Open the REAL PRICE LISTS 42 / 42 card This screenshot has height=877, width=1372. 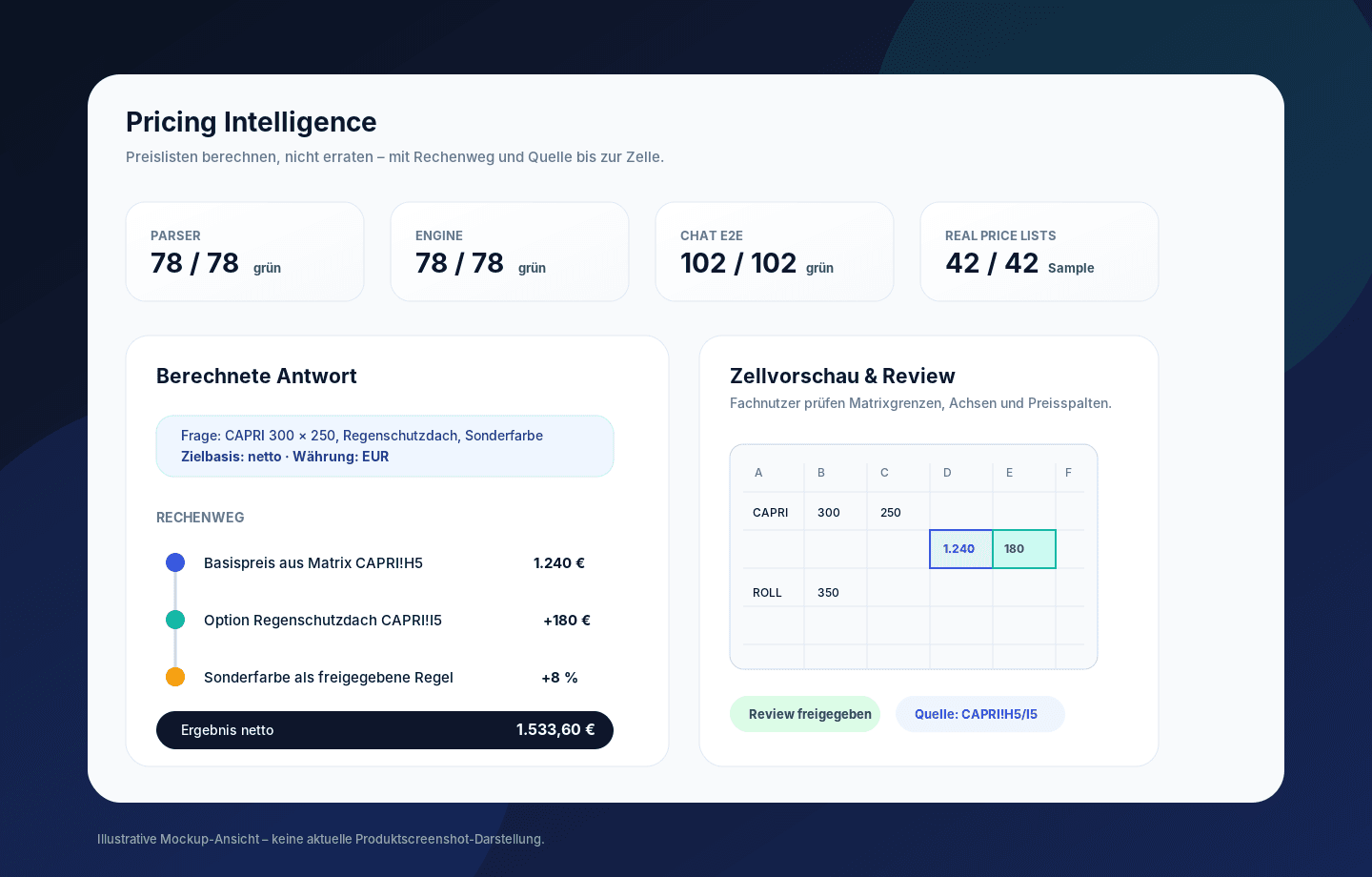pyautogui.click(x=1039, y=252)
